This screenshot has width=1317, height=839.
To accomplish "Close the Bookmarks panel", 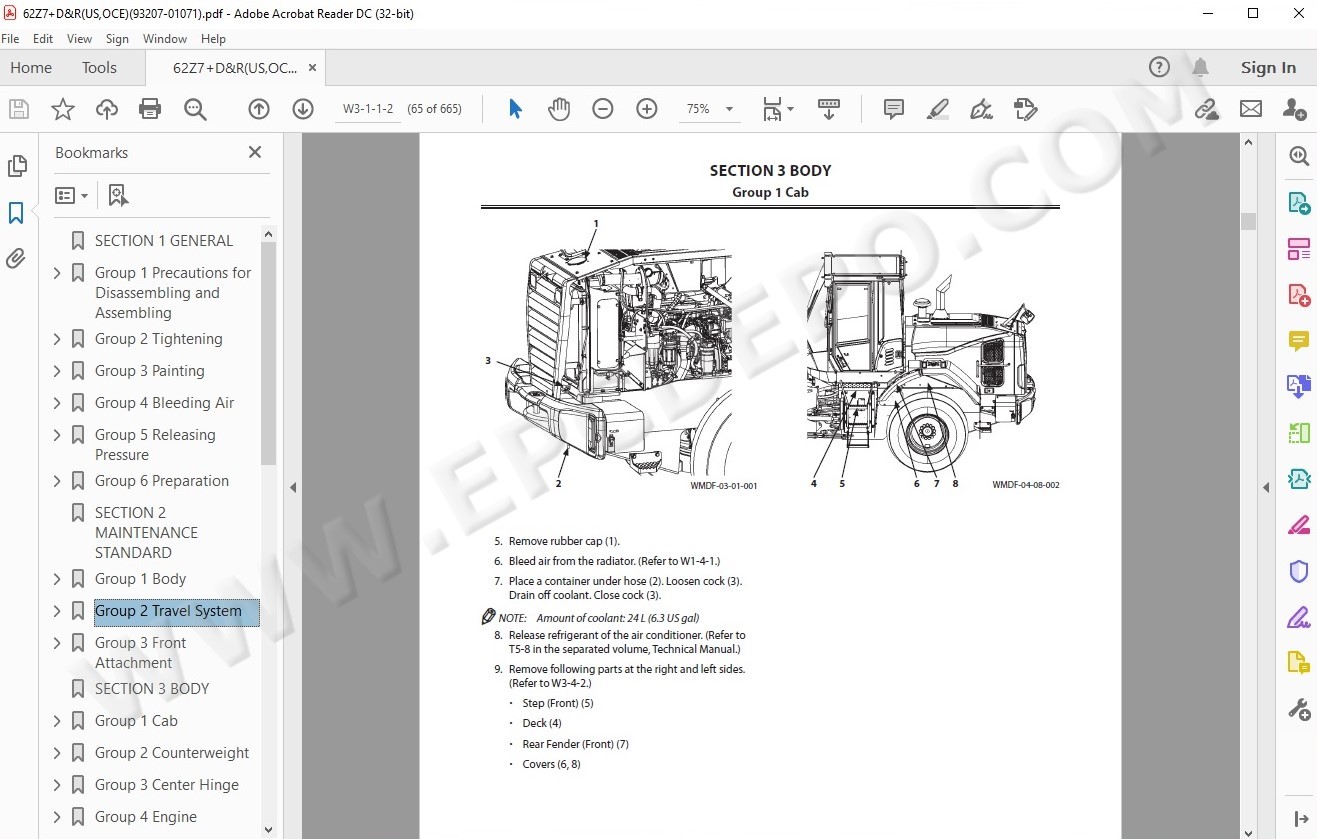I will (x=255, y=152).
